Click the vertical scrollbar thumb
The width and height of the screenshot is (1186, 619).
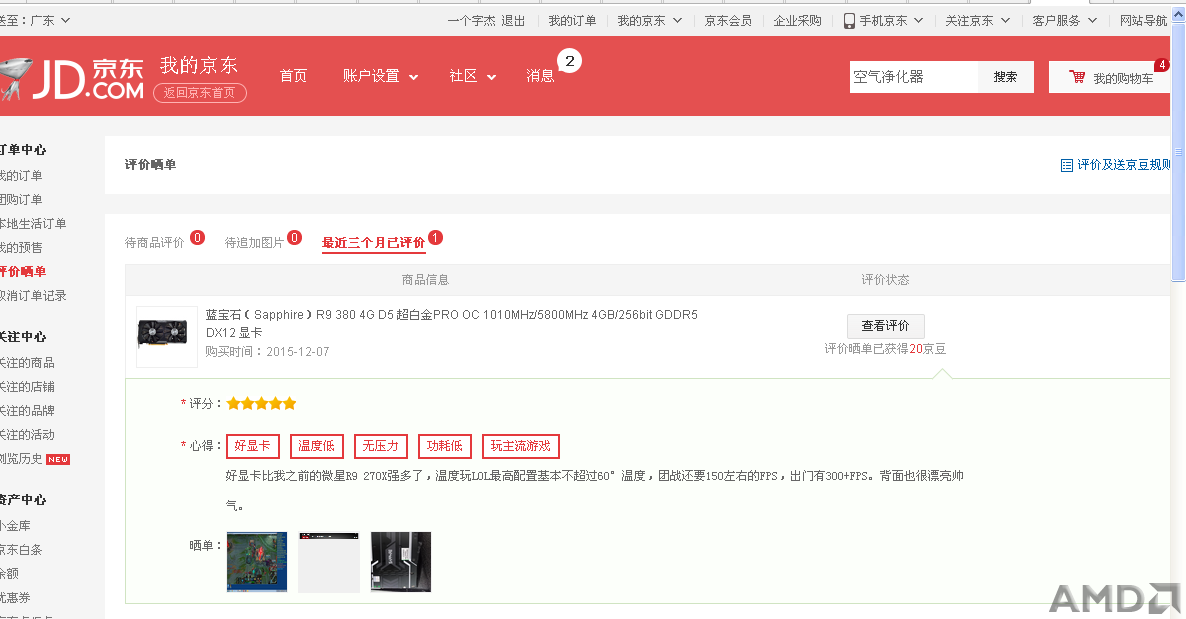pyautogui.click(x=1178, y=153)
